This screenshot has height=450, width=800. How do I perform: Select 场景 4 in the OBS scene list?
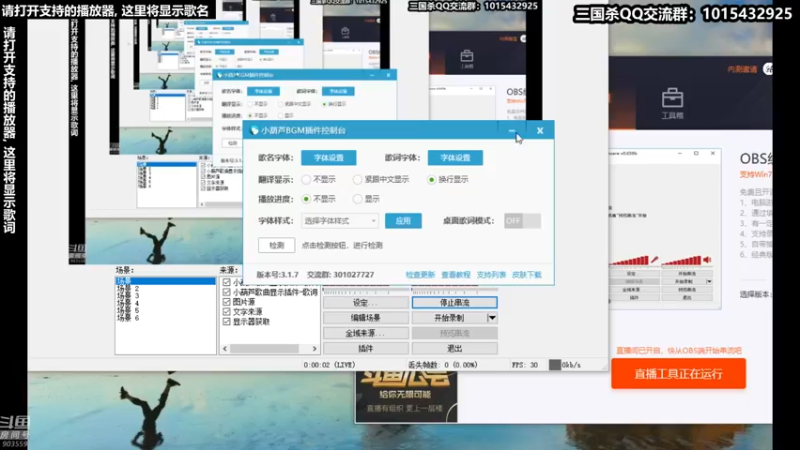[x=128, y=303]
